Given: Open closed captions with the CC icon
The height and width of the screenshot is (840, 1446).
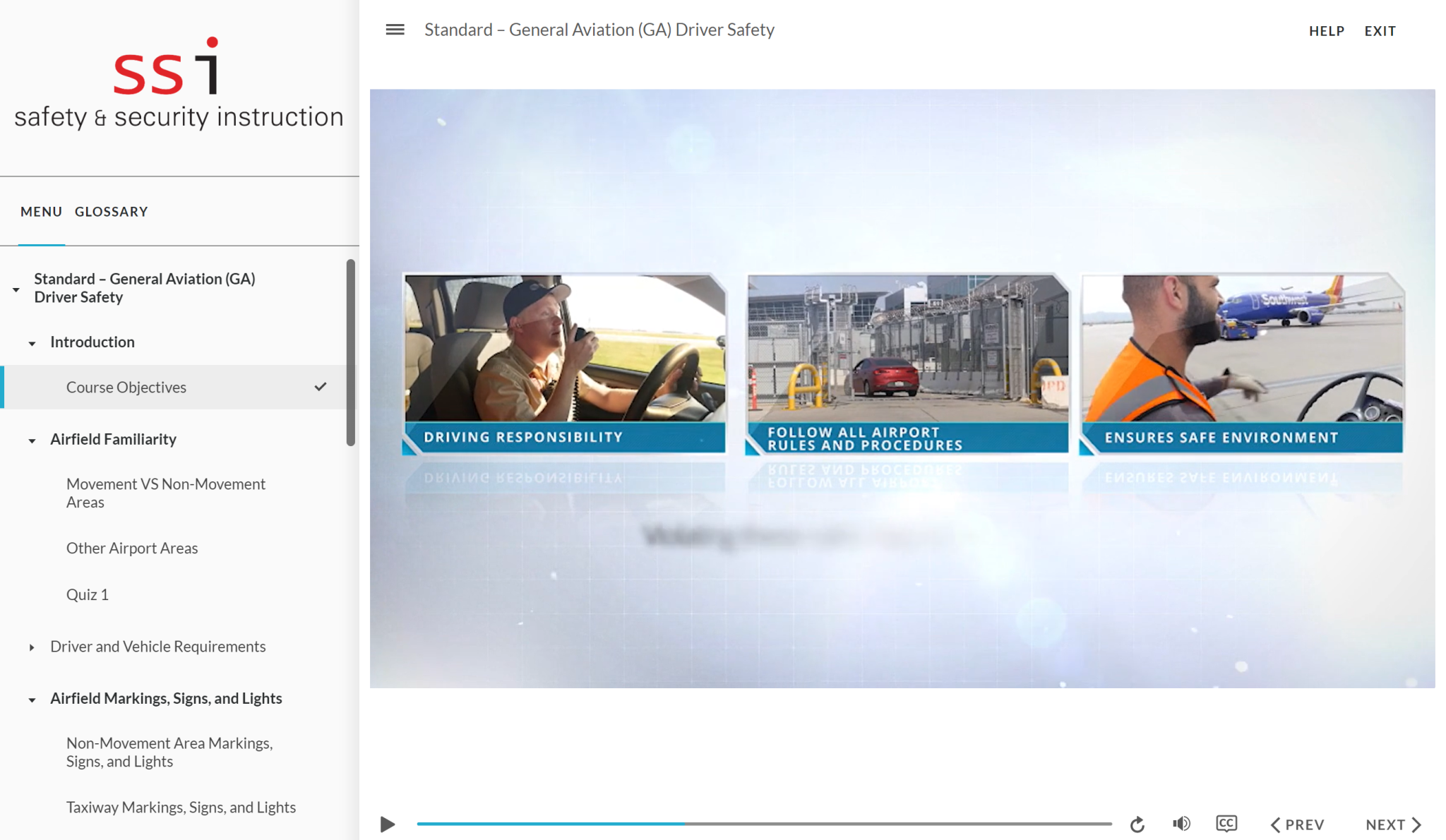Looking at the screenshot, I should tap(1227, 823).
